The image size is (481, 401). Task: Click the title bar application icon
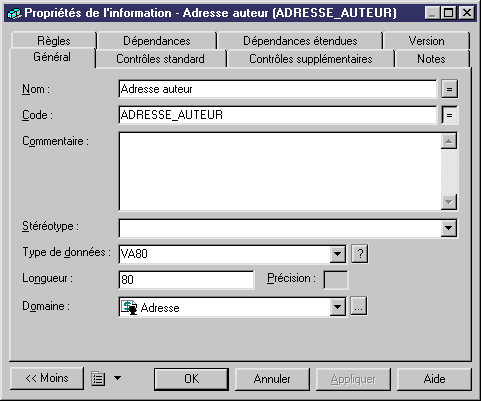[14, 14]
